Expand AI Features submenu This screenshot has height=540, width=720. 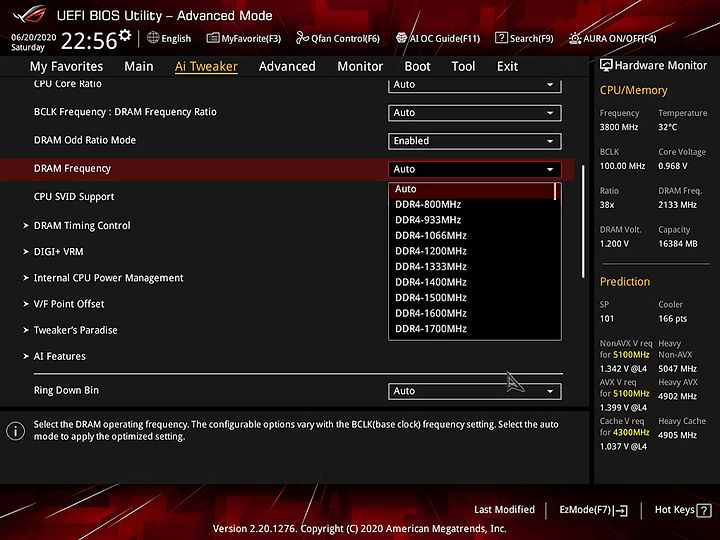(x=54, y=356)
